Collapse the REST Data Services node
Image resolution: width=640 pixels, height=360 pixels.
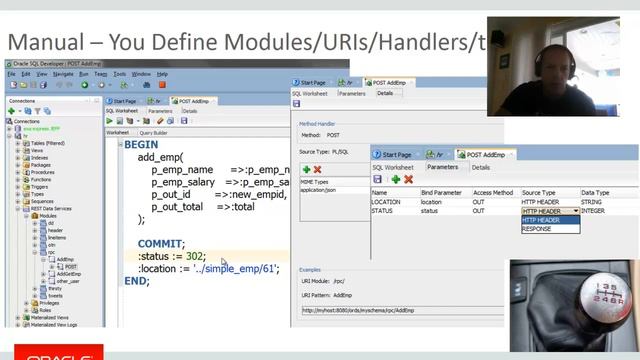coord(18,209)
